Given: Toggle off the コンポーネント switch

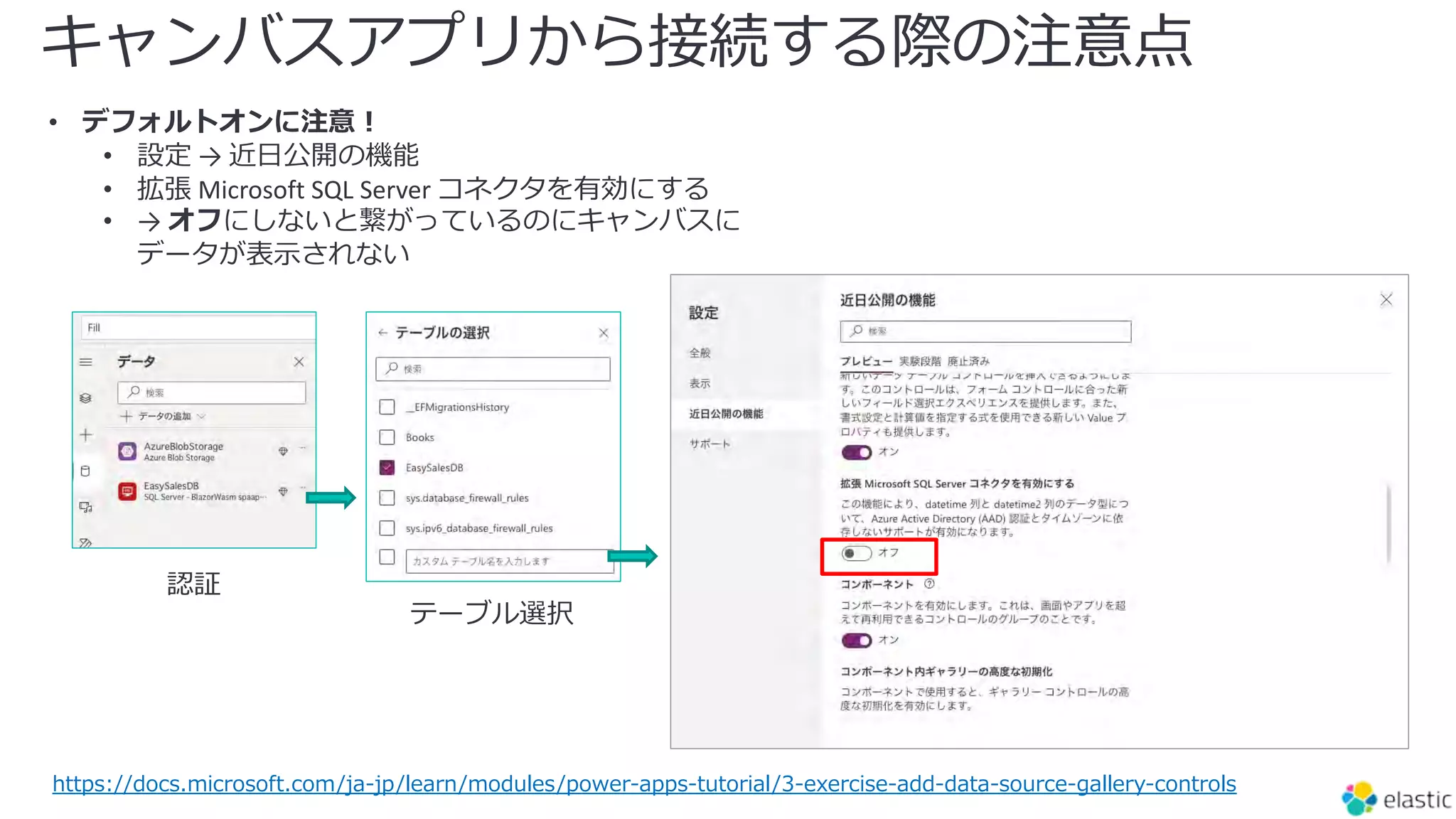Looking at the screenshot, I should point(856,641).
